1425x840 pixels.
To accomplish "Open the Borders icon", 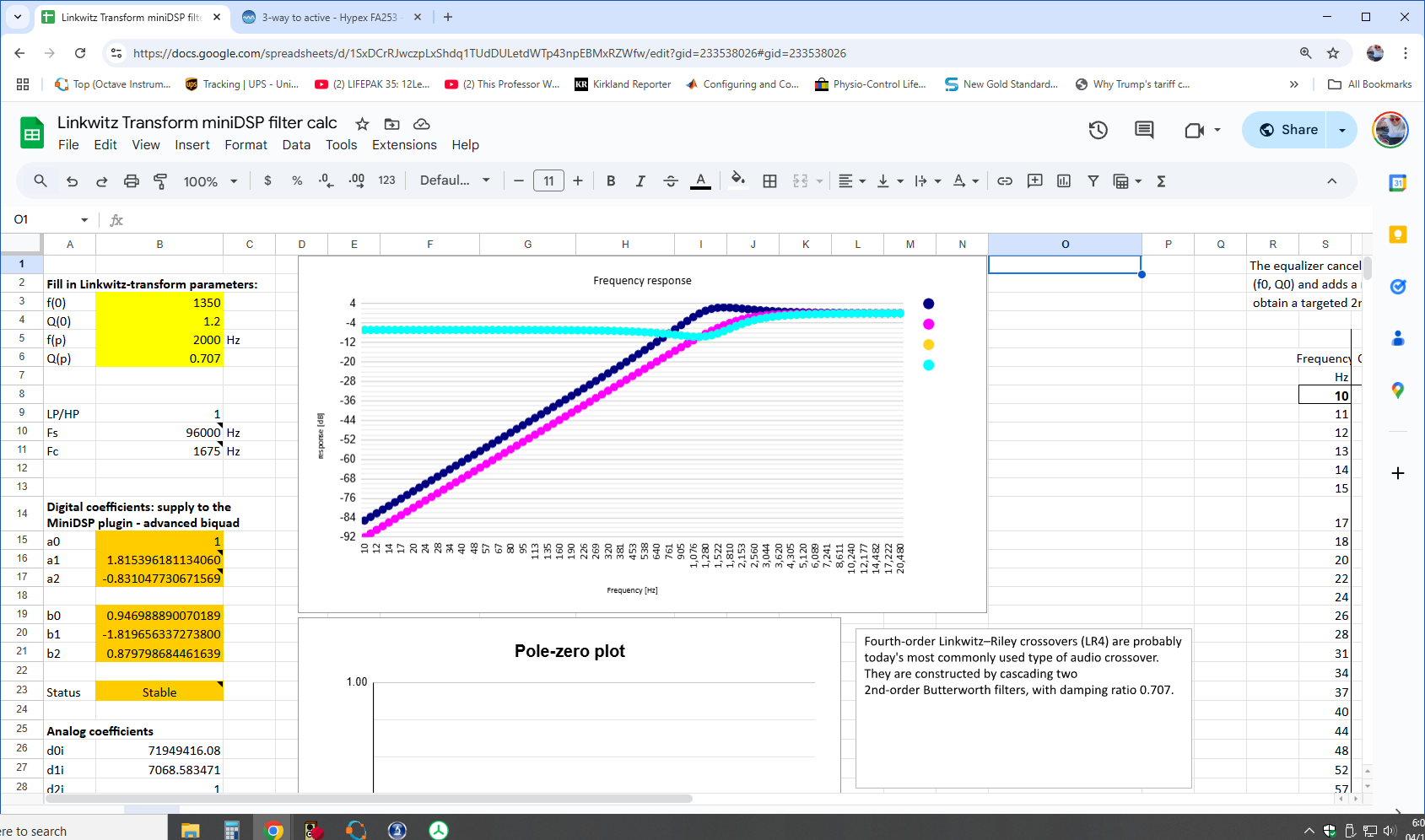I will (x=769, y=180).
